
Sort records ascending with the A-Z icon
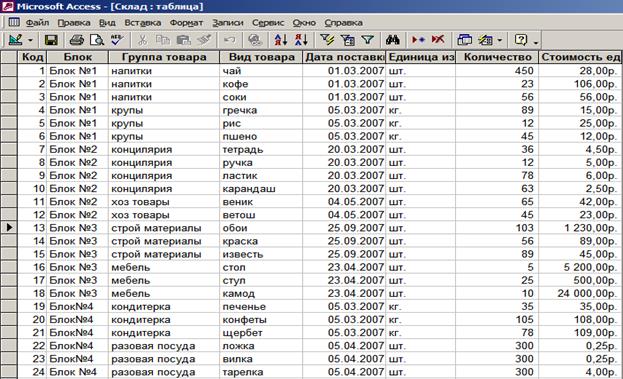(281, 40)
